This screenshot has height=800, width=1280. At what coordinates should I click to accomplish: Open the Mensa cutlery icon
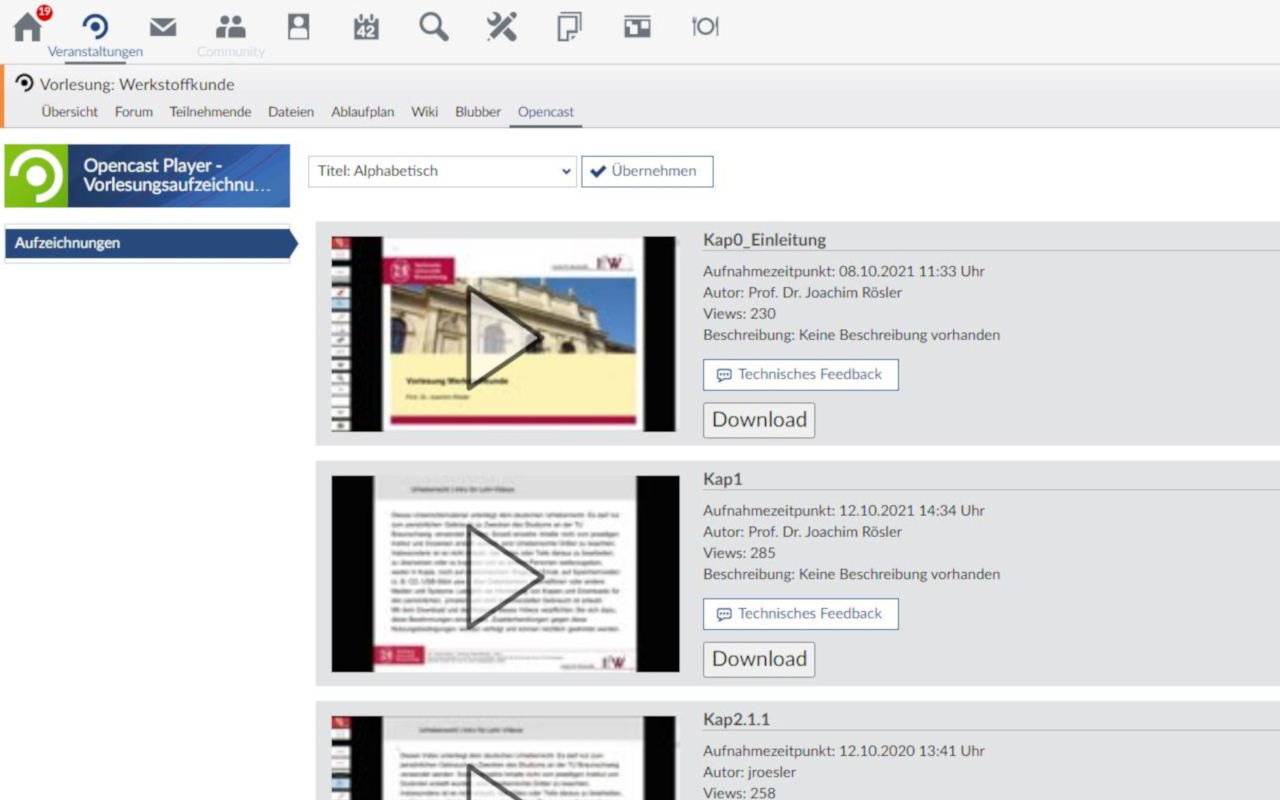[705, 27]
